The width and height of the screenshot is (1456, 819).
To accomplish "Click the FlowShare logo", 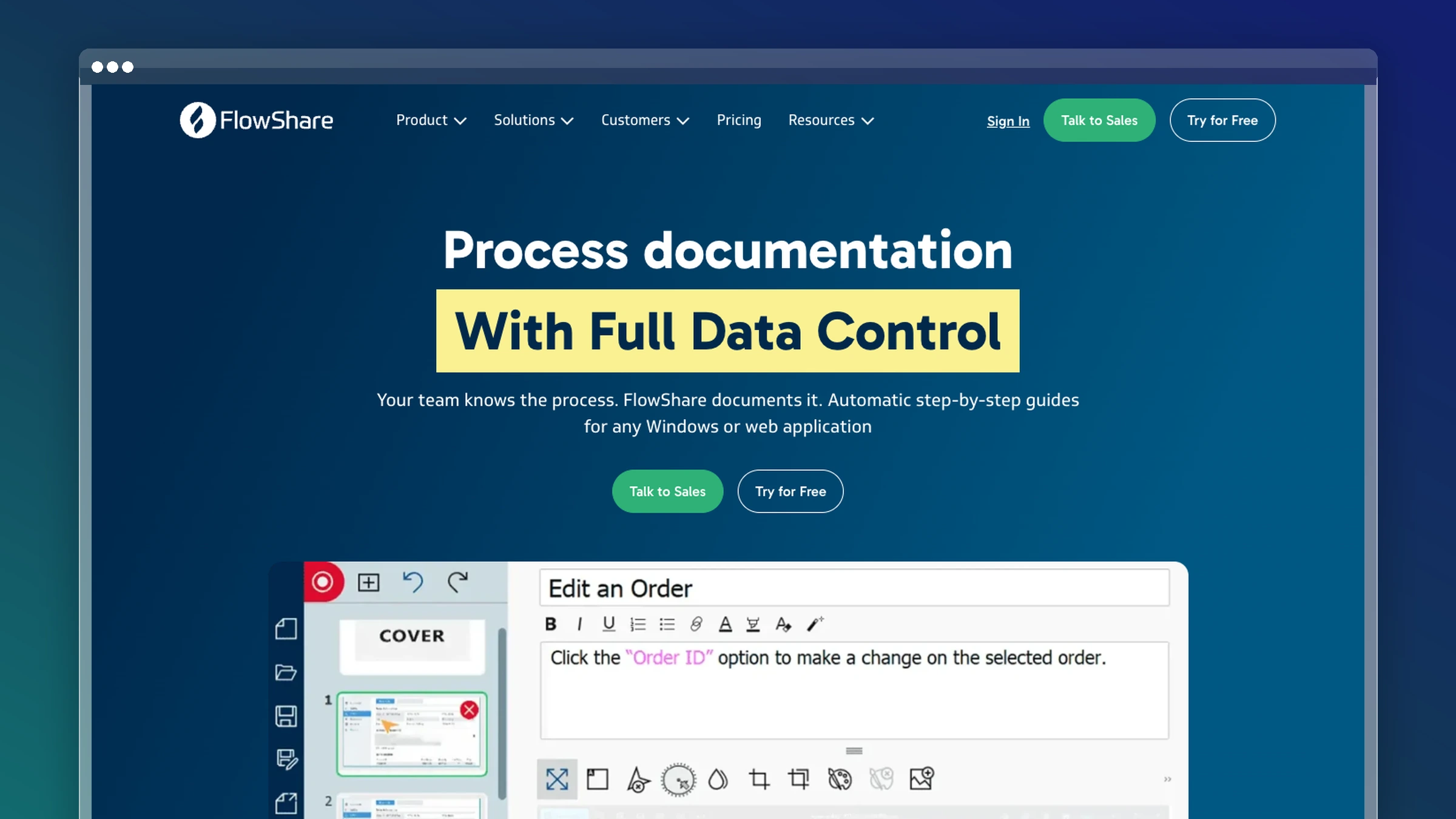I will click(x=256, y=120).
